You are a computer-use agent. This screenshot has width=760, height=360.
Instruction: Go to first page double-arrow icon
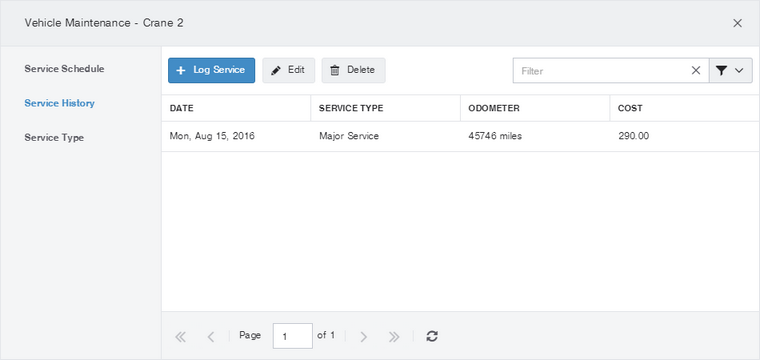click(180, 337)
